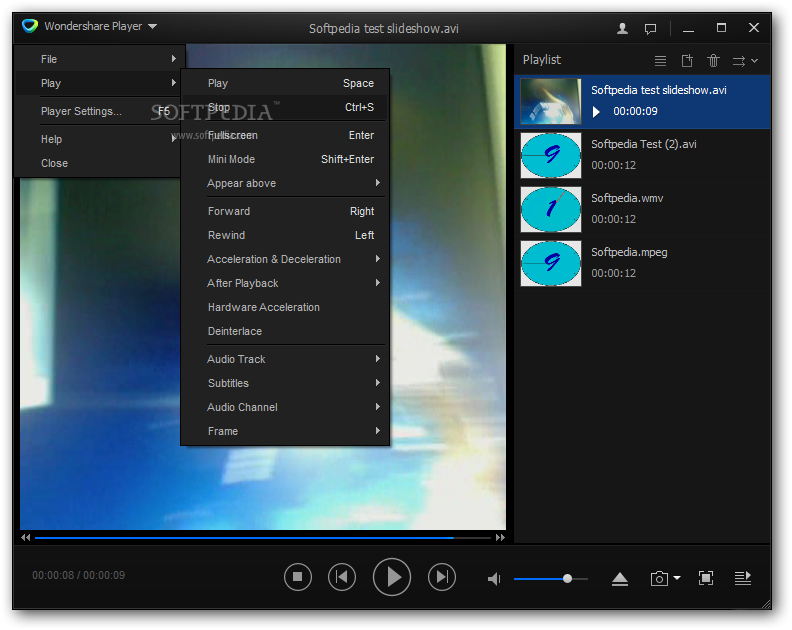The height and width of the screenshot is (630, 792).
Task: Click the Playlist header label
Action: pyautogui.click(x=541, y=60)
